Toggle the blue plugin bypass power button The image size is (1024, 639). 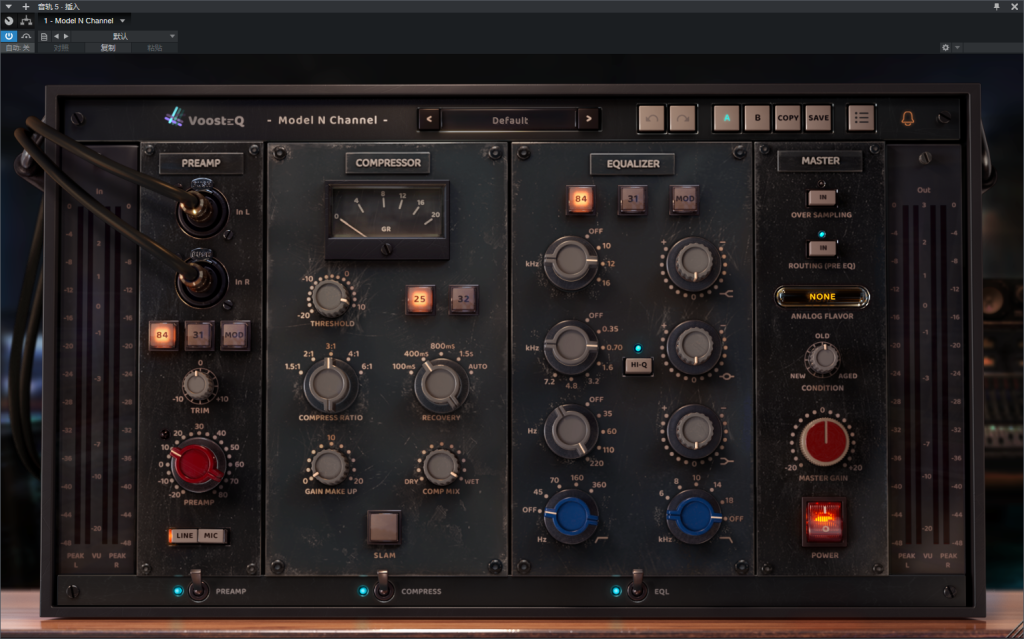9,37
